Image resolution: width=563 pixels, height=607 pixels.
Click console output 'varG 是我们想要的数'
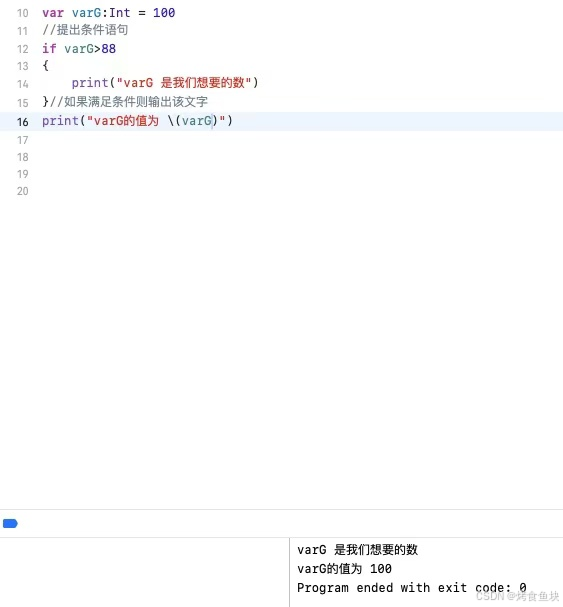(x=357, y=549)
